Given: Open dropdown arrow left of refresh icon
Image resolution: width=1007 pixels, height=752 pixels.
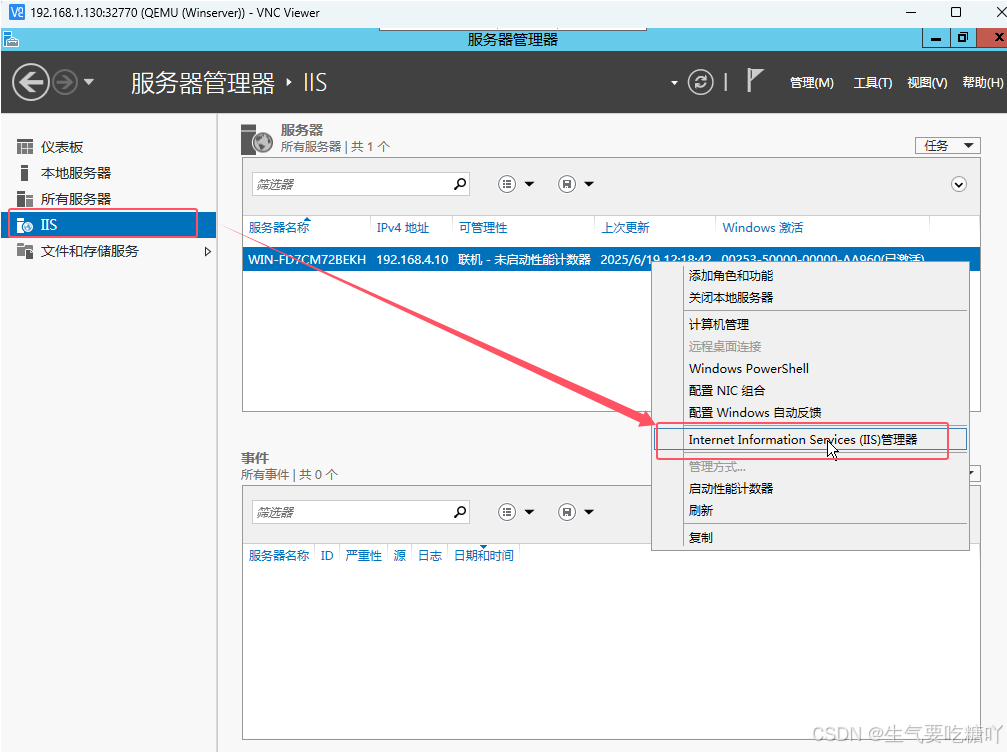Looking at the screenshot, I should 674,83.
